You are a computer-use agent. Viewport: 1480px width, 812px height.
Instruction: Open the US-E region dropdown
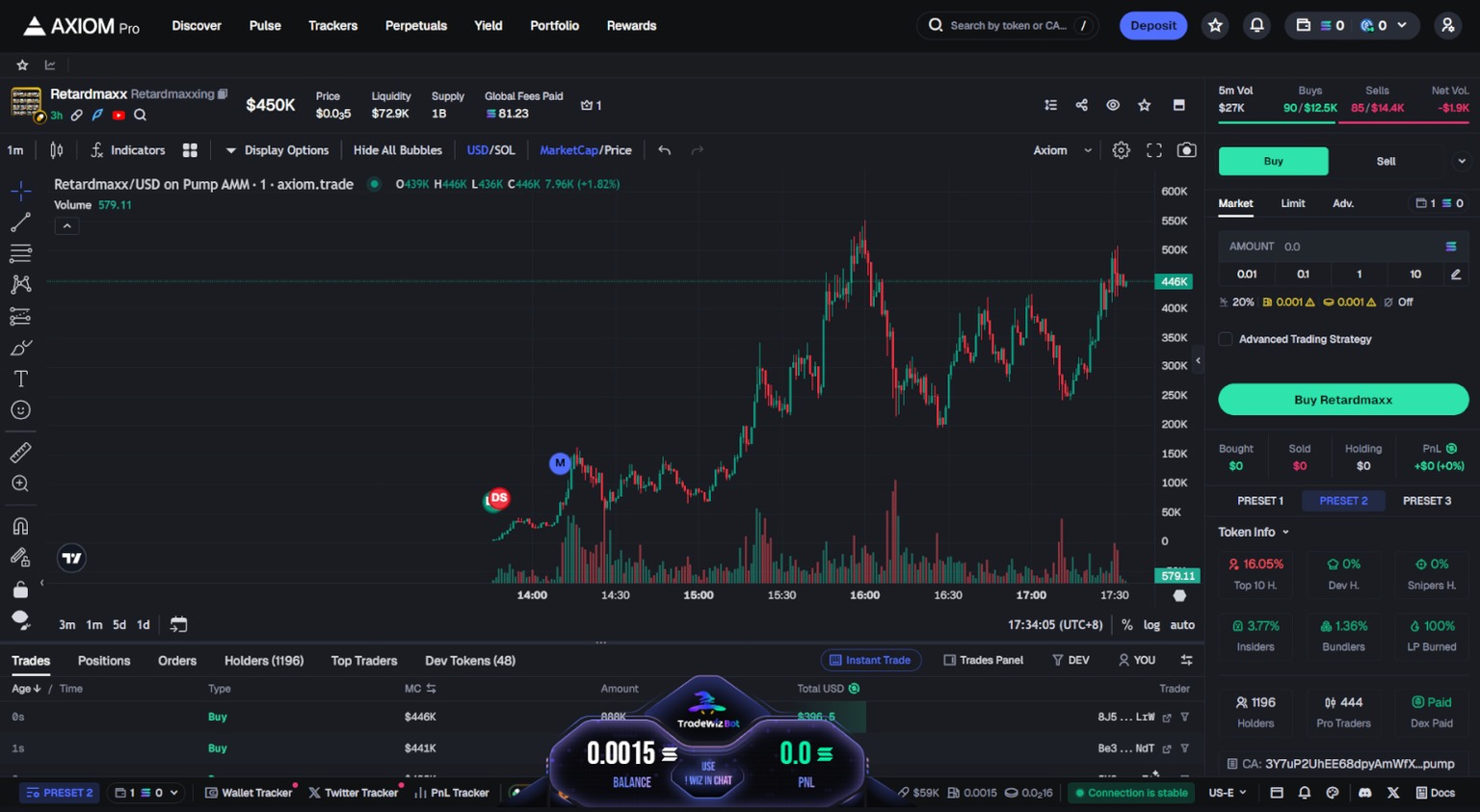coord(1228,793)
